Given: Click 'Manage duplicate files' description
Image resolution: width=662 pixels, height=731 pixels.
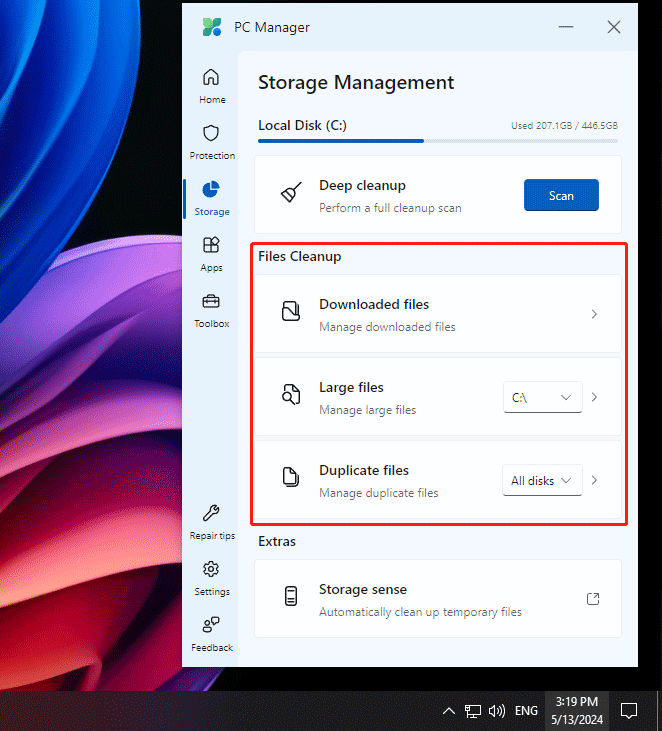Looking at the screenshot, I should [x=379, y=493].
